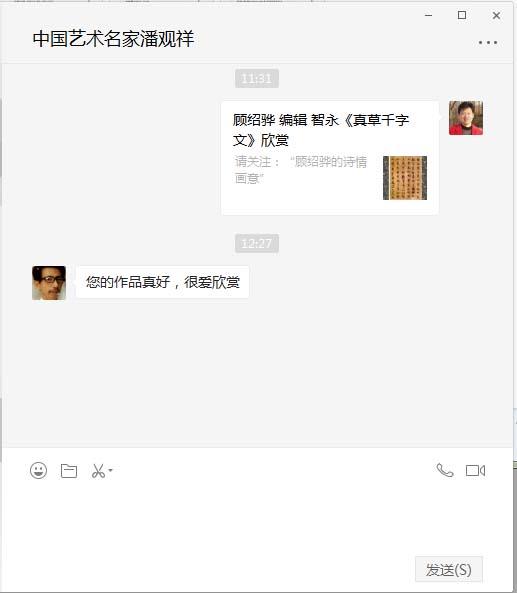
Task: Open the three-dot chat info menu
Action: pyautogui.click(x=488, y=42)
